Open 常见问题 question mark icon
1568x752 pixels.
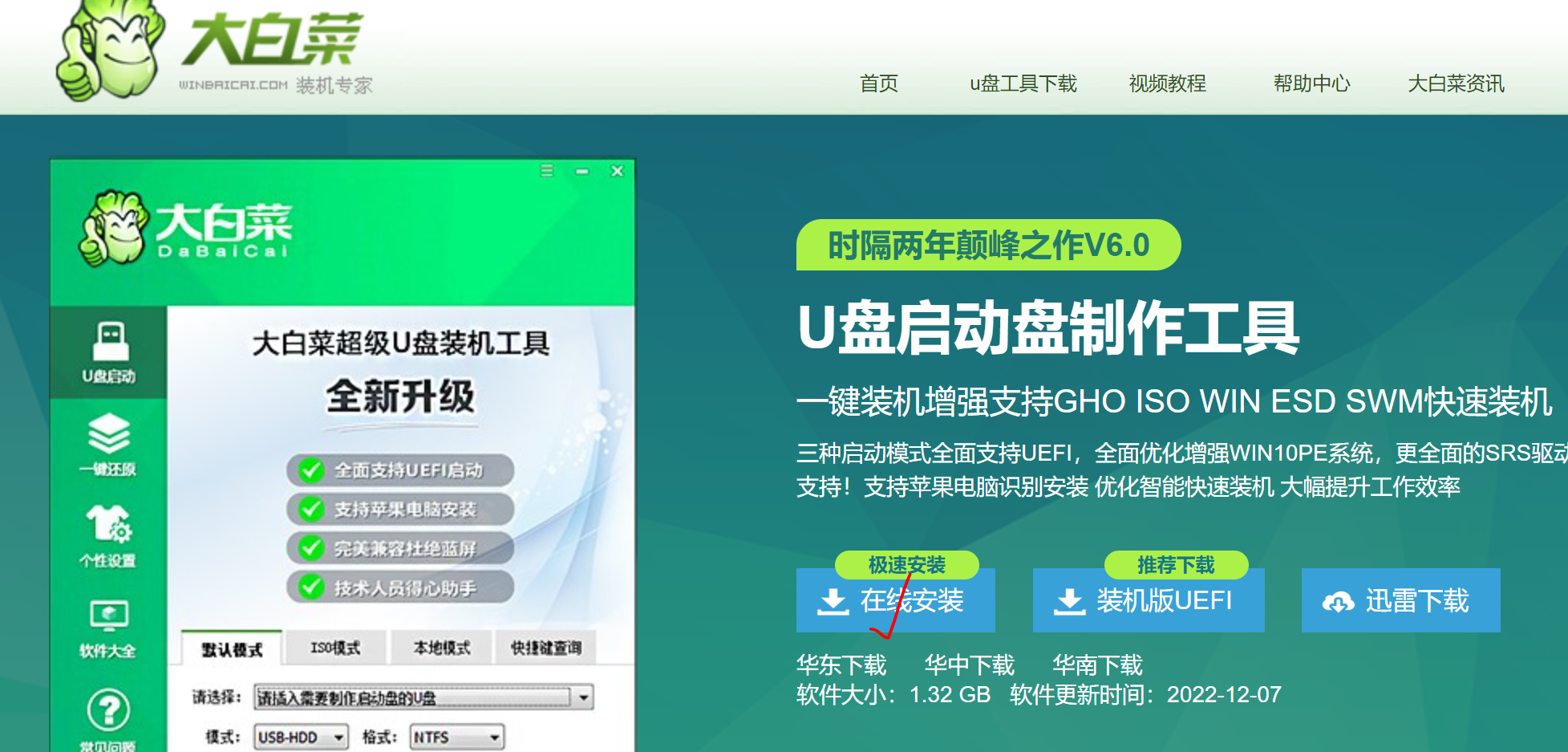[108, 720]
